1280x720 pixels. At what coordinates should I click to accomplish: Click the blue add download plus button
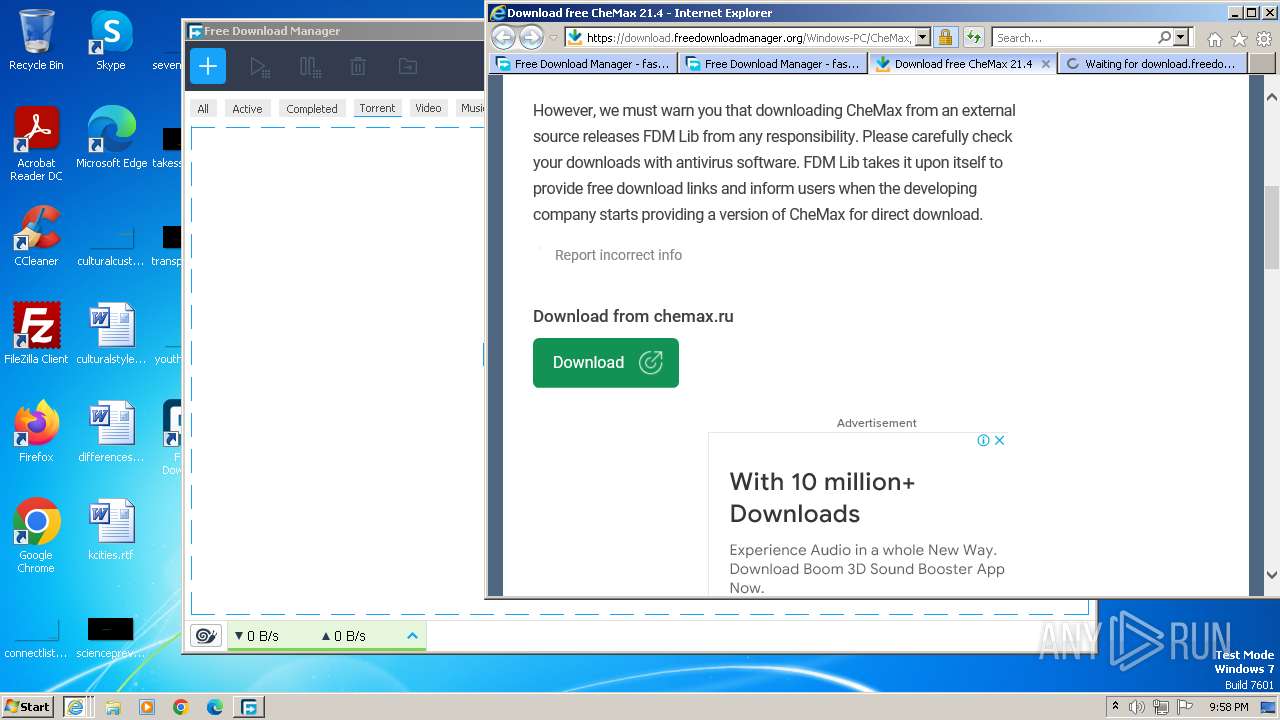click(208, 67)
